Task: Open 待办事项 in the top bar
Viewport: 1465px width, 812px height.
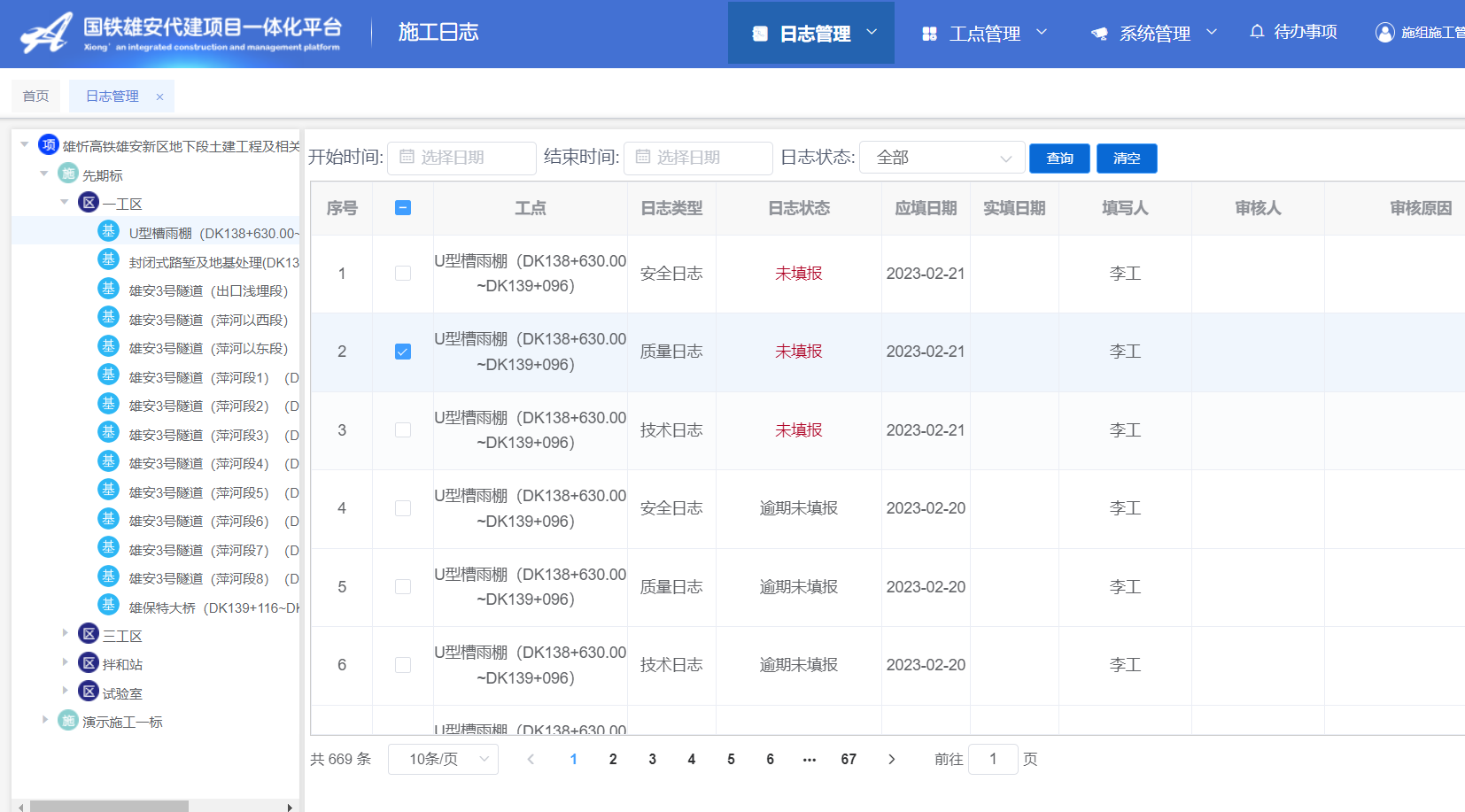Action: [1293, 32]
